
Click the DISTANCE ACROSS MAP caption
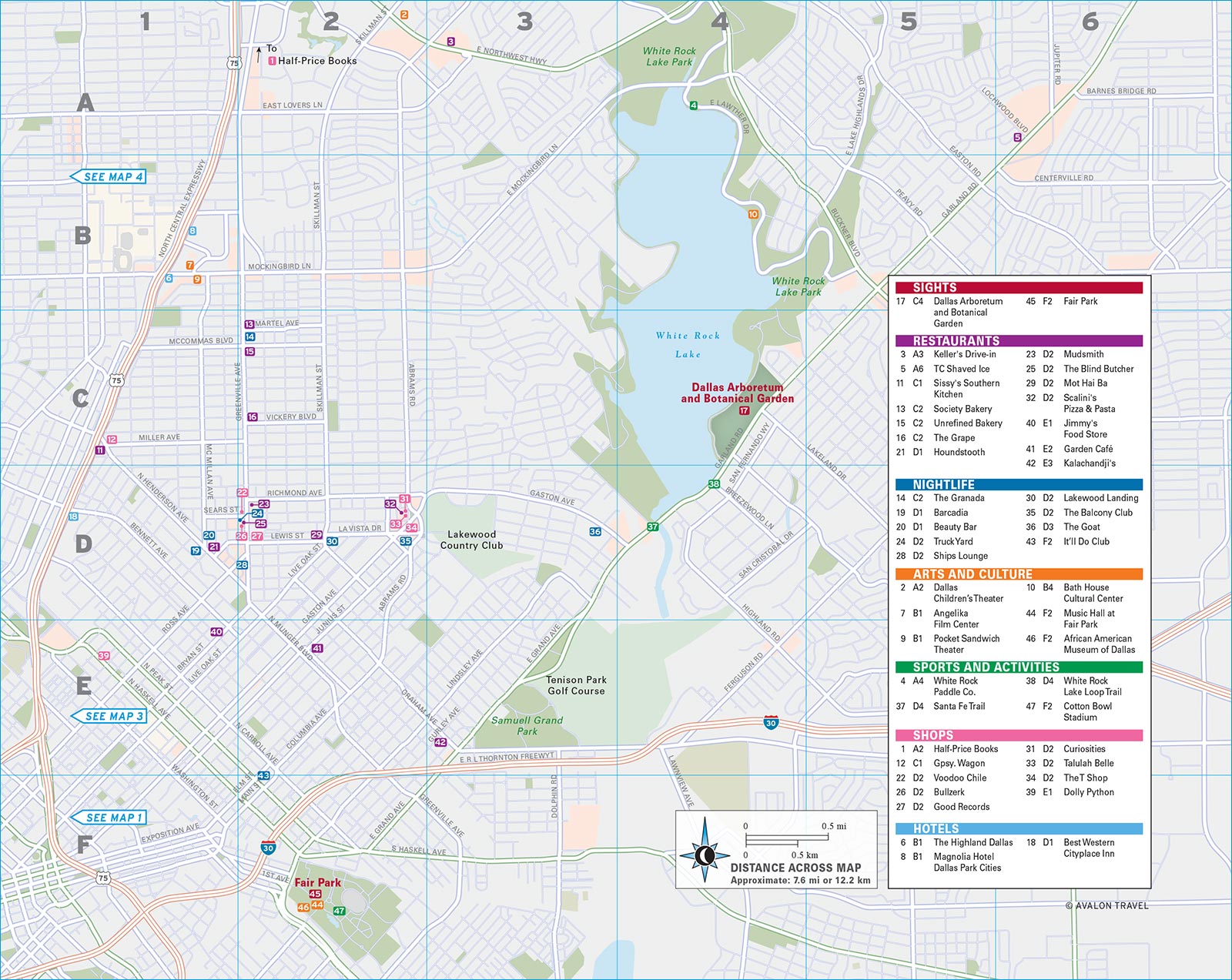click(x=796, y=868)
